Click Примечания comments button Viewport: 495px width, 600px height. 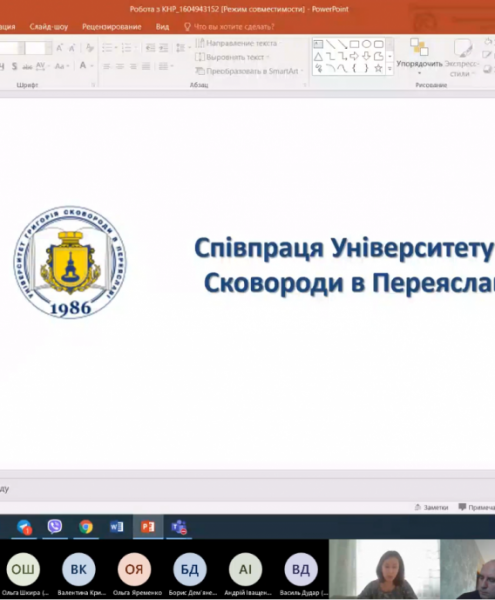coord(477,507)
